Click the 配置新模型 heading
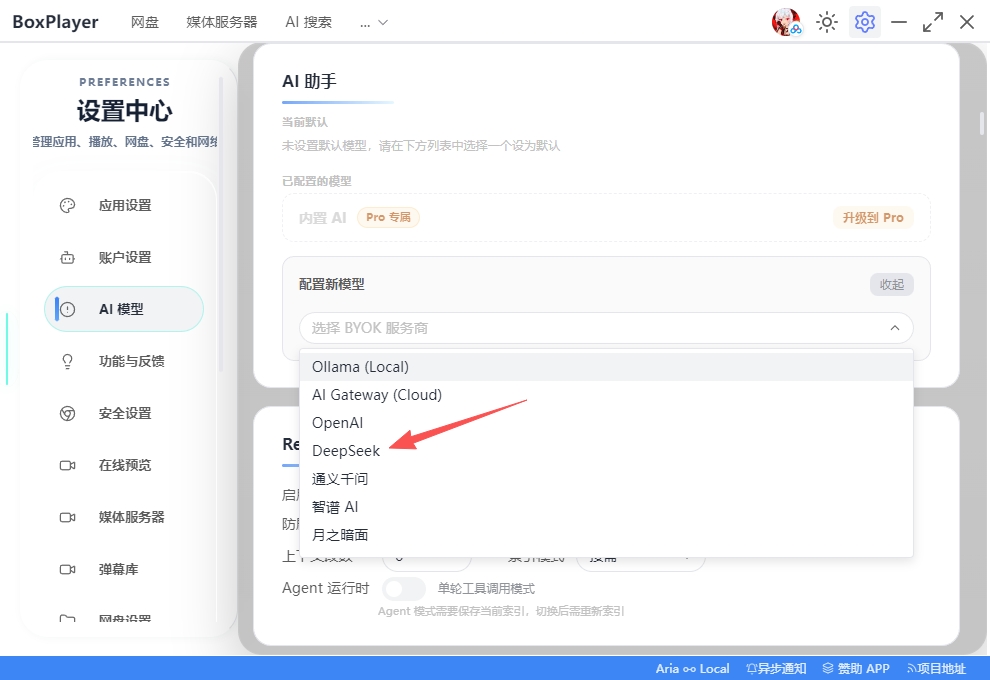The image size is (990, 680). [x=331, y=285]
